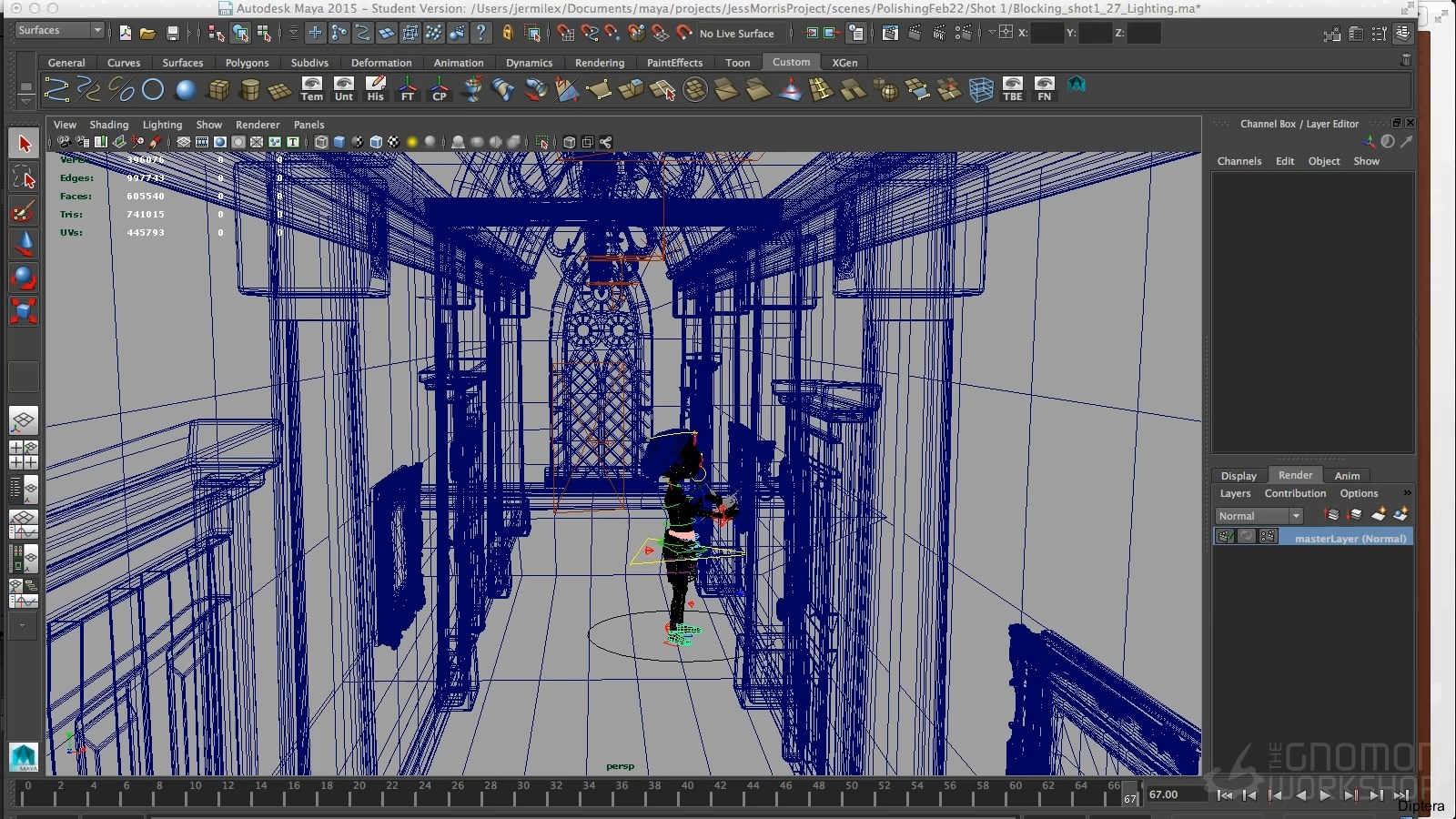The height and width of the screenshot is (819, 1456).
Task: Toggle use all lights in viewport
Action: (x=412, y=142)
